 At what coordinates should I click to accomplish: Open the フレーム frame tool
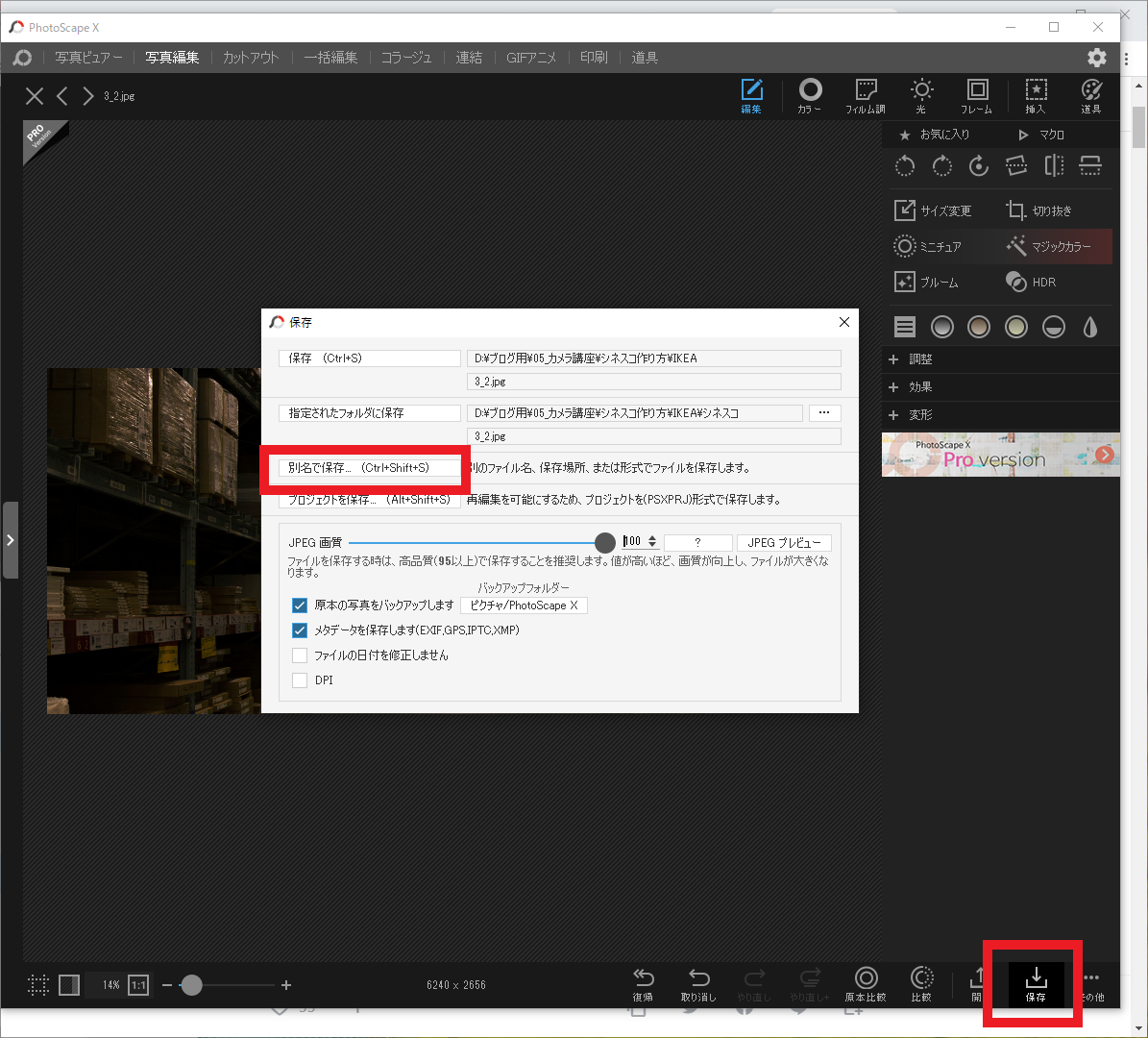976,95
